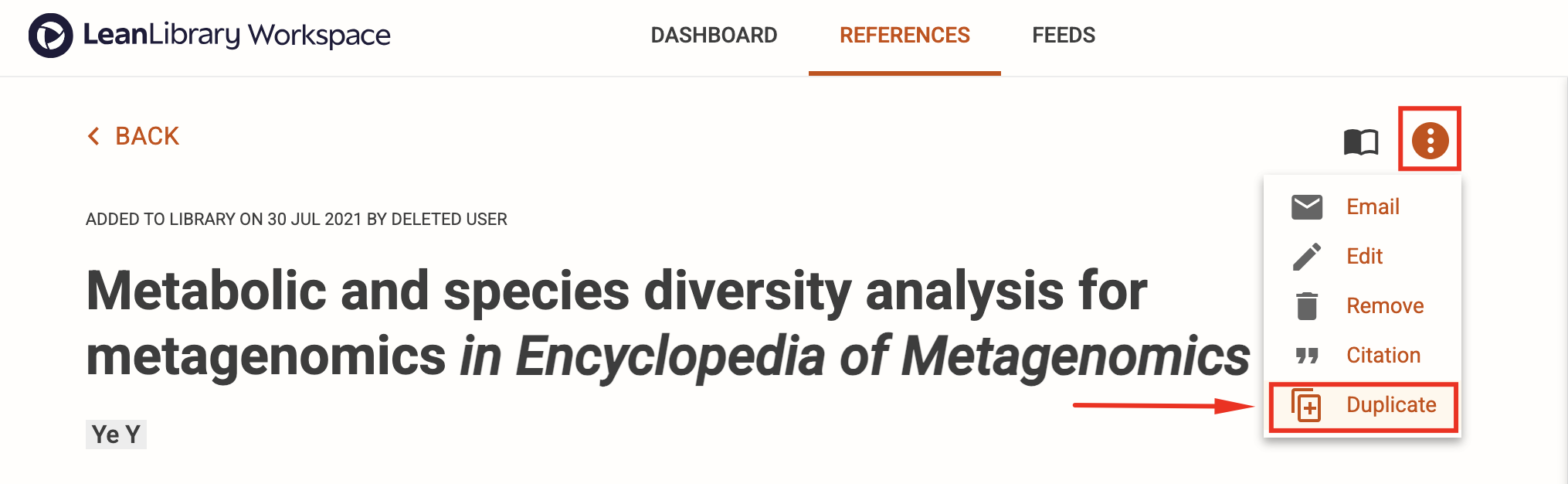The width and height of the screenshot is (1568, 484).
Task: Choose Edit in the options menu
Action: point(1363,257)
